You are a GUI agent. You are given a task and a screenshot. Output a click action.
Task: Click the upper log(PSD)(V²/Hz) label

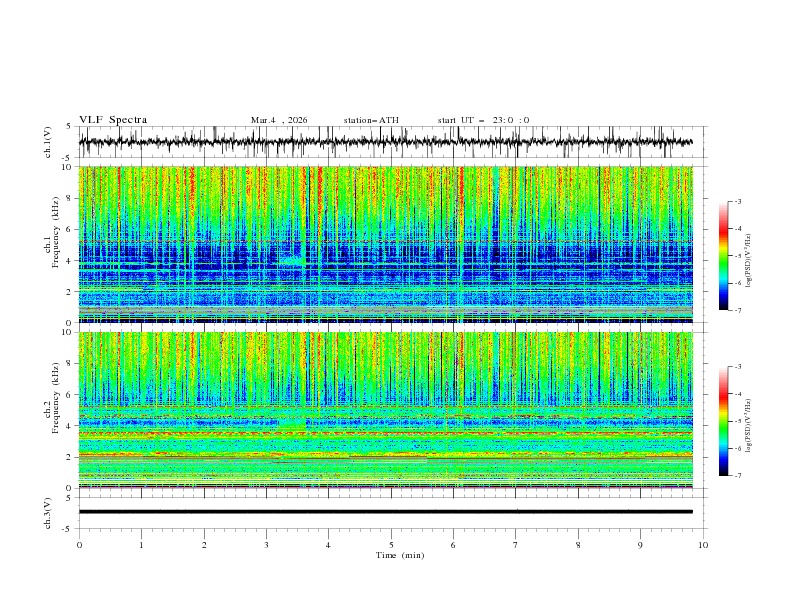pyautogui.click(x=748, y=261)
